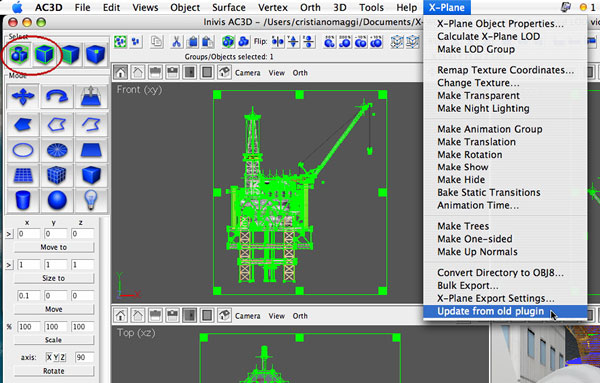Select Vertex selection mode icon

(x=95, y=55)
